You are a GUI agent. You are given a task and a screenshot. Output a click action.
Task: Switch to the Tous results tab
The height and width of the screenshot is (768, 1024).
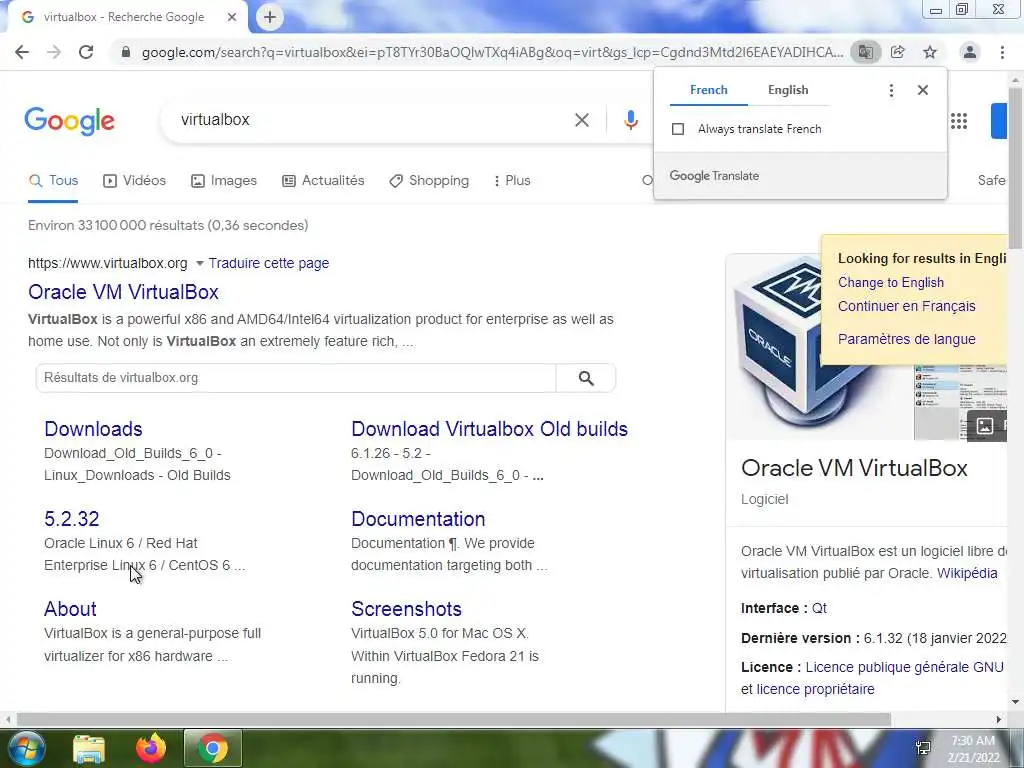tap(54, 181)
